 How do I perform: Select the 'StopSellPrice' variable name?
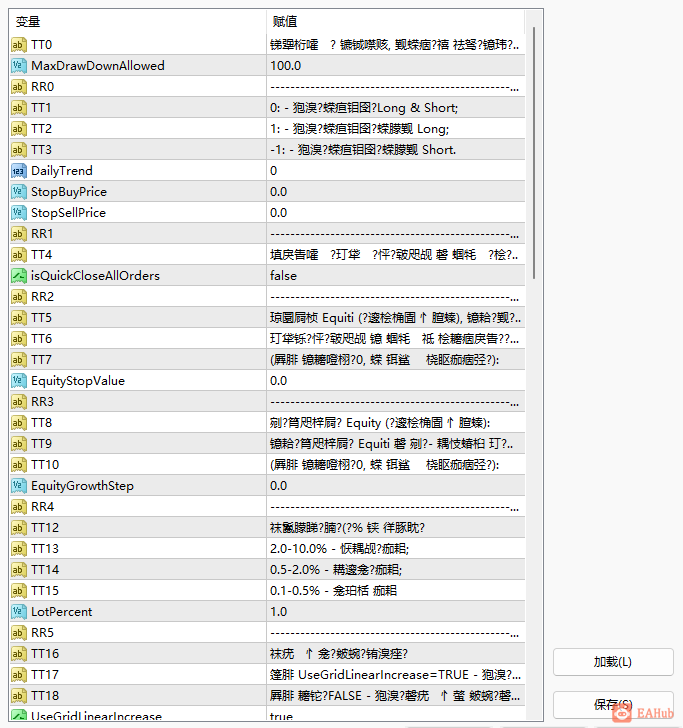pyautogui.click(x=68, y=213)
